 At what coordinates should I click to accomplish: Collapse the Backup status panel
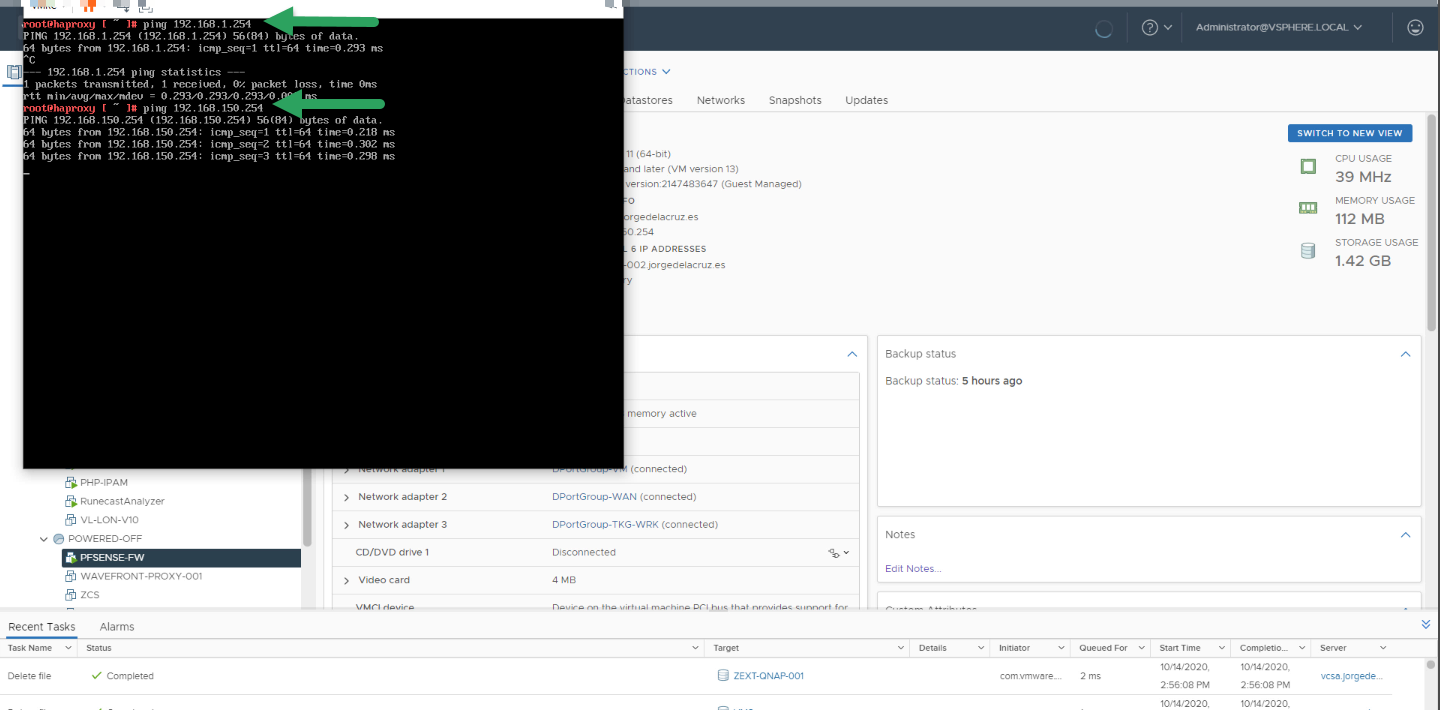coord(1405,354)
